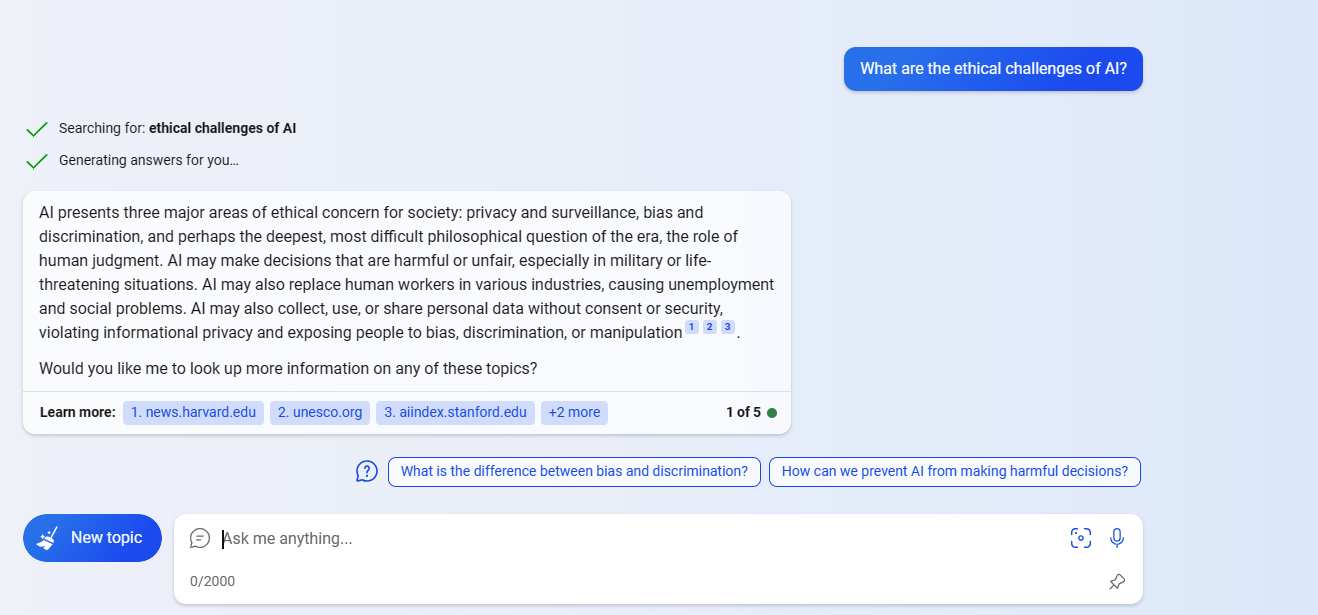Click the green checkmark beside Generating answers

[x=37, y=160]
